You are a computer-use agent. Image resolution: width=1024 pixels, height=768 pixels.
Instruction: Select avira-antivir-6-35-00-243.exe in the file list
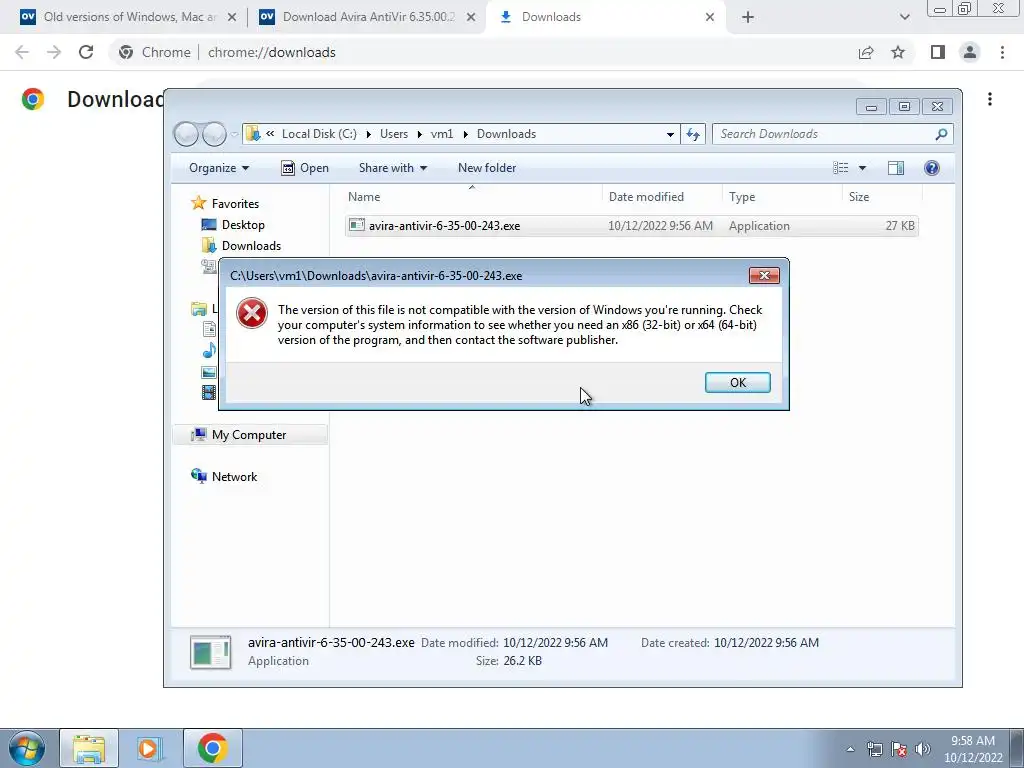click(632, 226)
